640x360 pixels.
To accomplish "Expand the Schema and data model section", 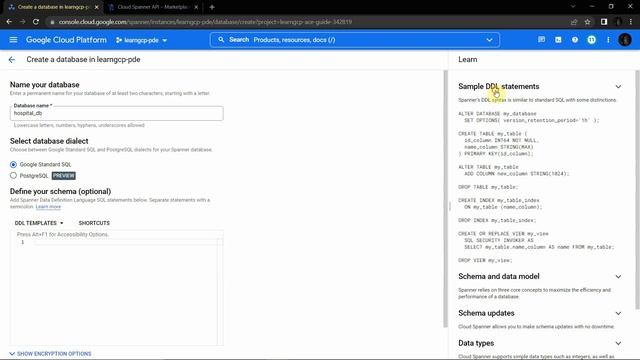I will [x=618, y=277].
